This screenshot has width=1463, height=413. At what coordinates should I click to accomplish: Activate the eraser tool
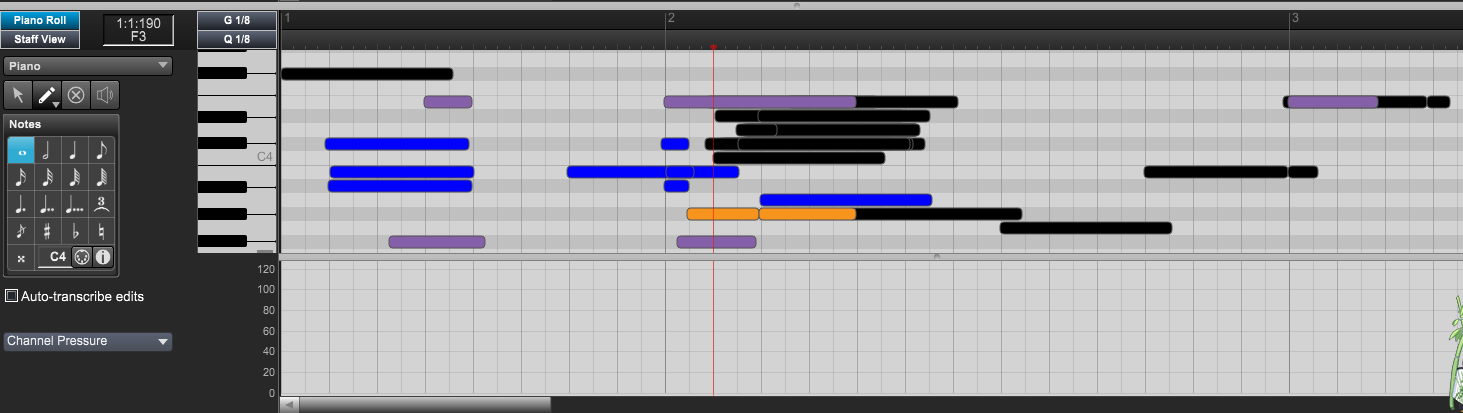click(x=76, y=95)
